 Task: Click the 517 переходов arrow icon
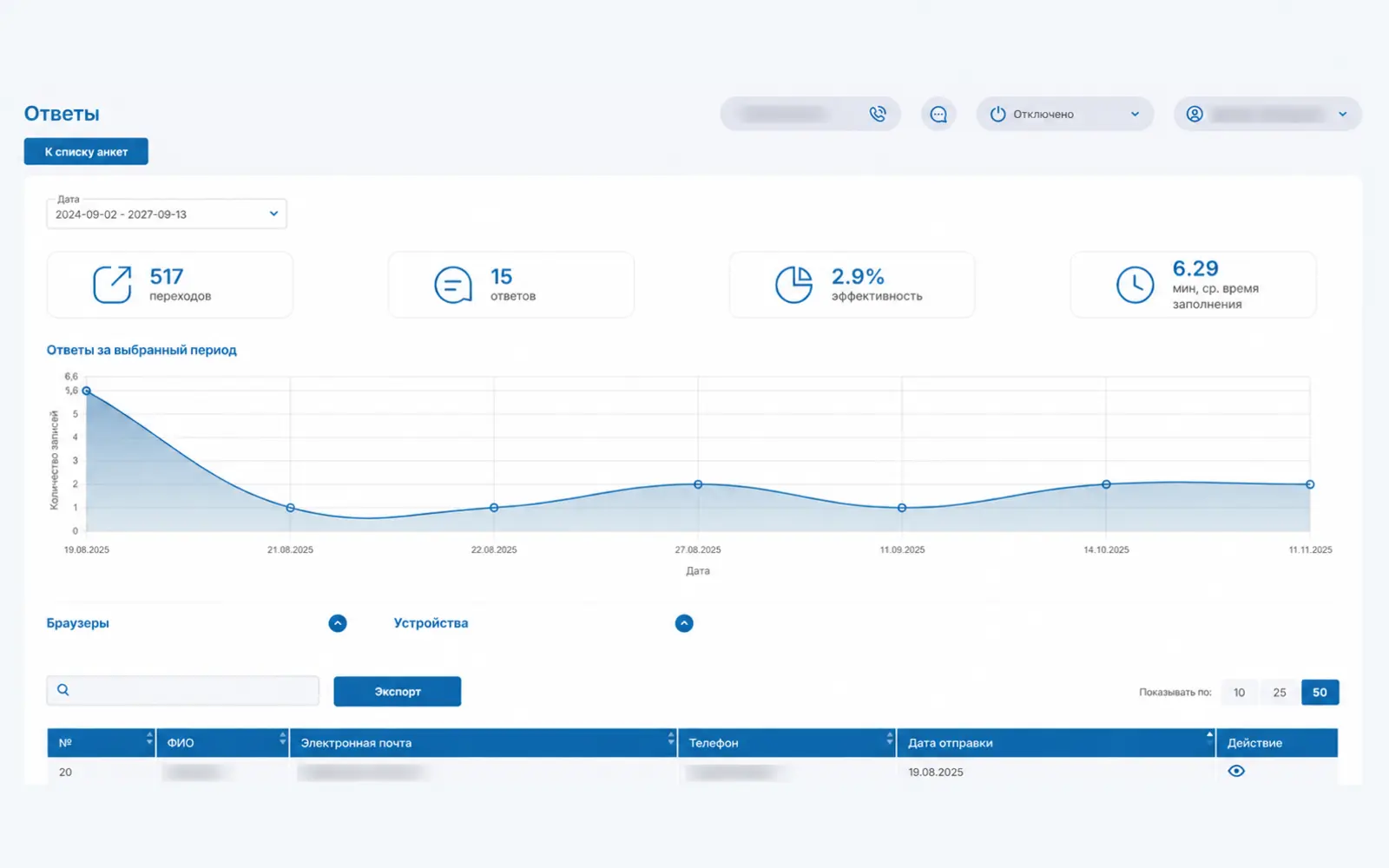click(112, 285)
